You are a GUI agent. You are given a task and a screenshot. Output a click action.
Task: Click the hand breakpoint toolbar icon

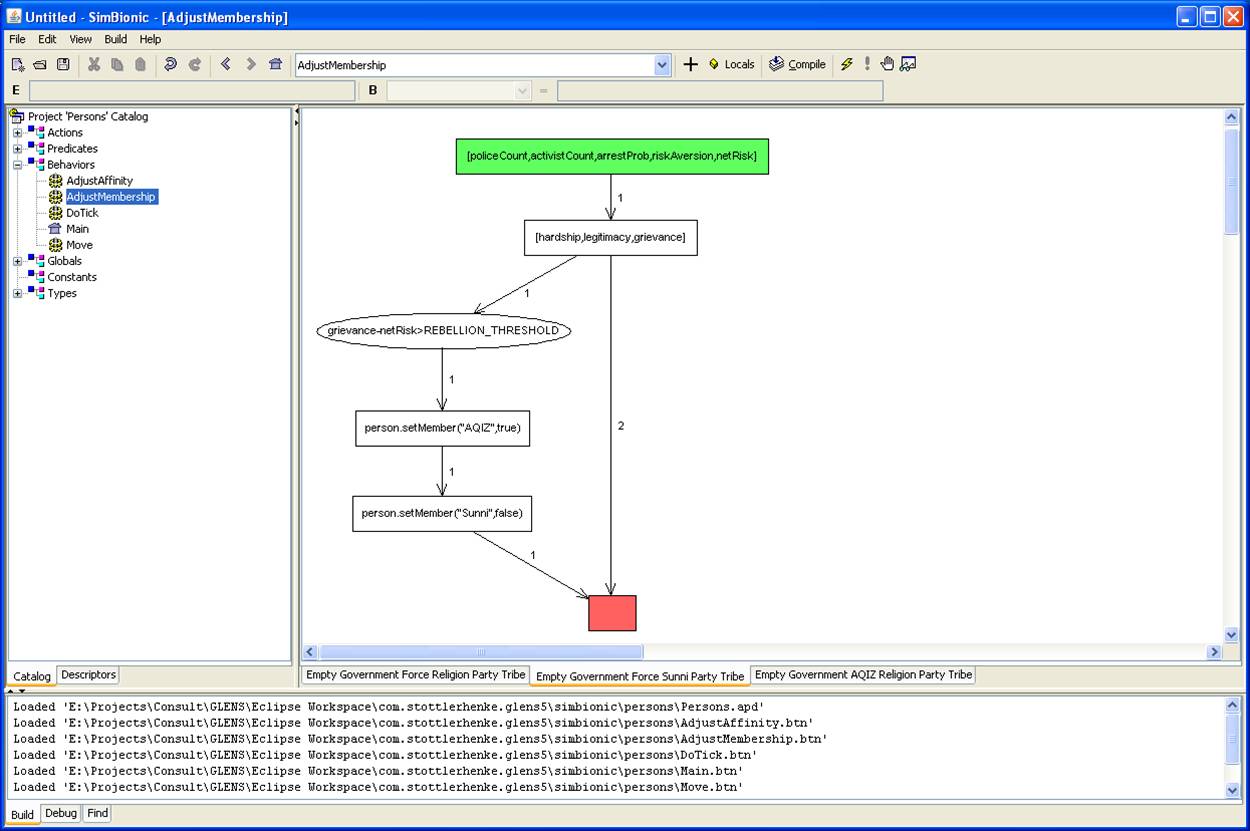click(x=887, y=64)
